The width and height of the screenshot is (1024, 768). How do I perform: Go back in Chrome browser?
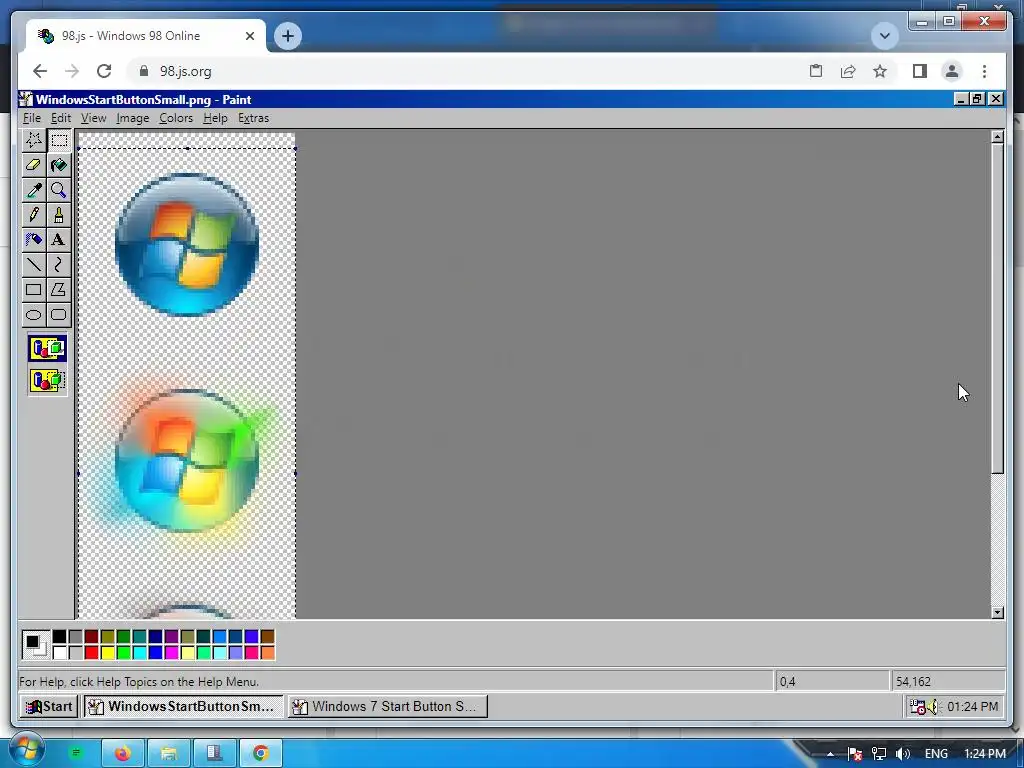tap(40, 71)
